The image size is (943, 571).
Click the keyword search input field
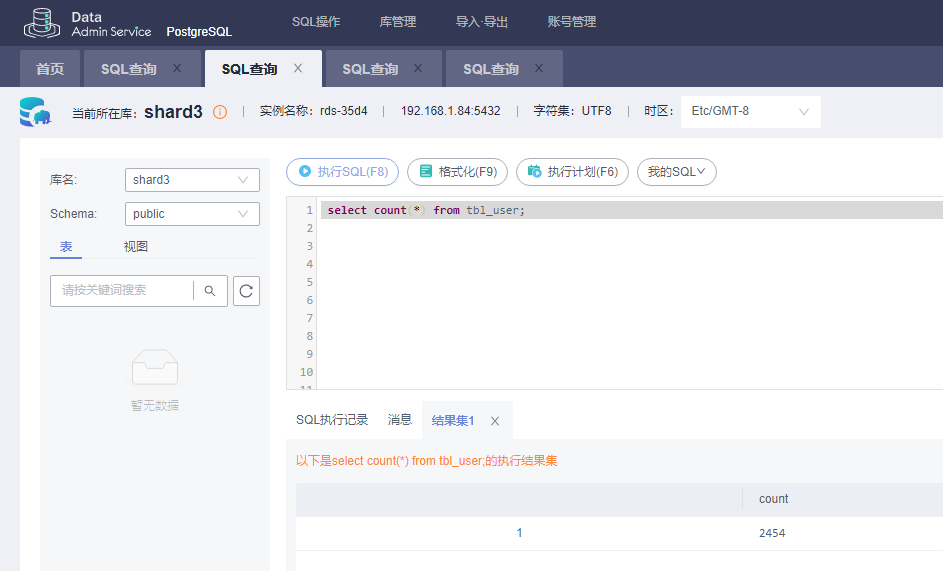point(121,291)
